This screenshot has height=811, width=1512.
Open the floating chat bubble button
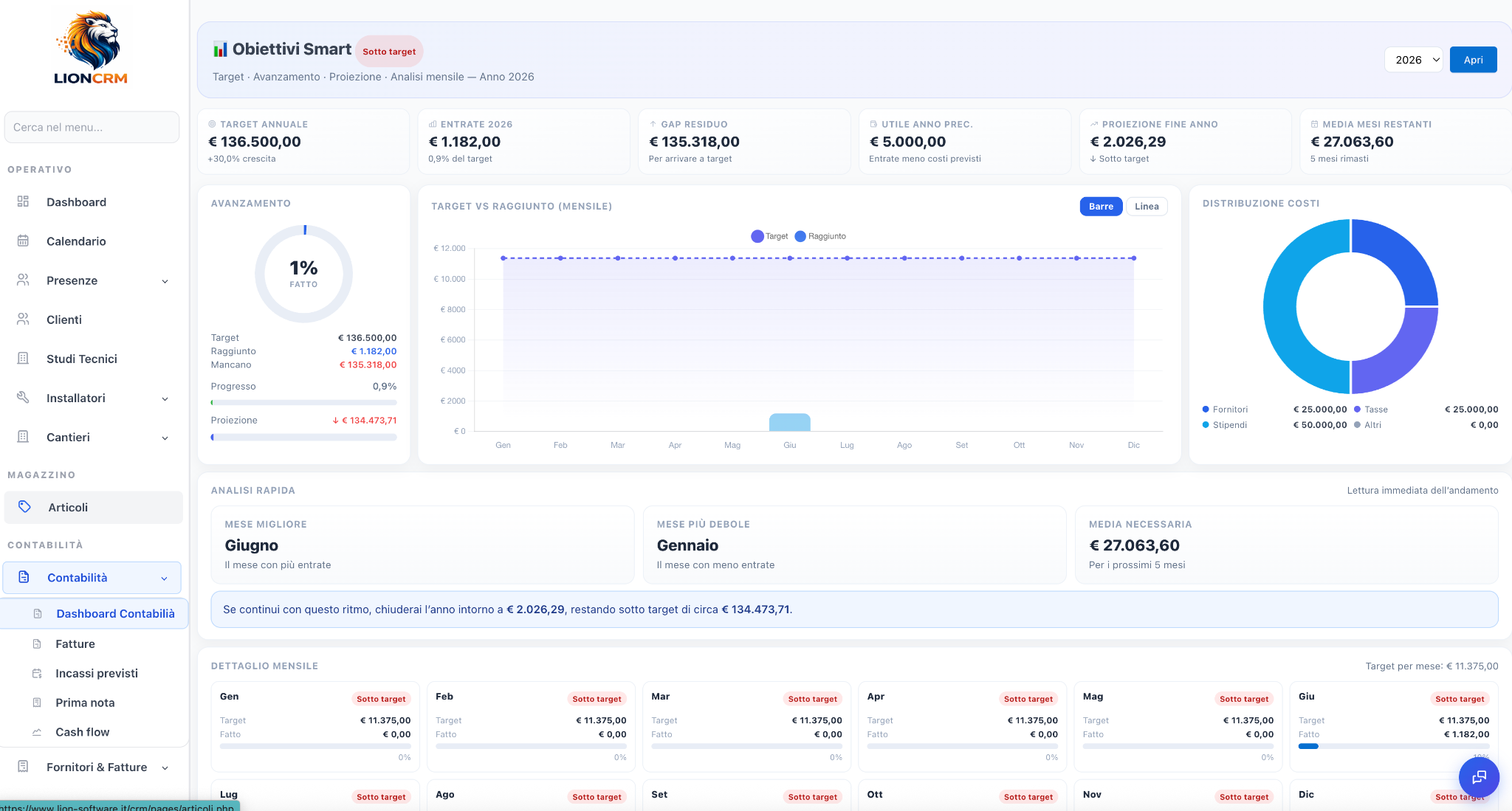1479,776
